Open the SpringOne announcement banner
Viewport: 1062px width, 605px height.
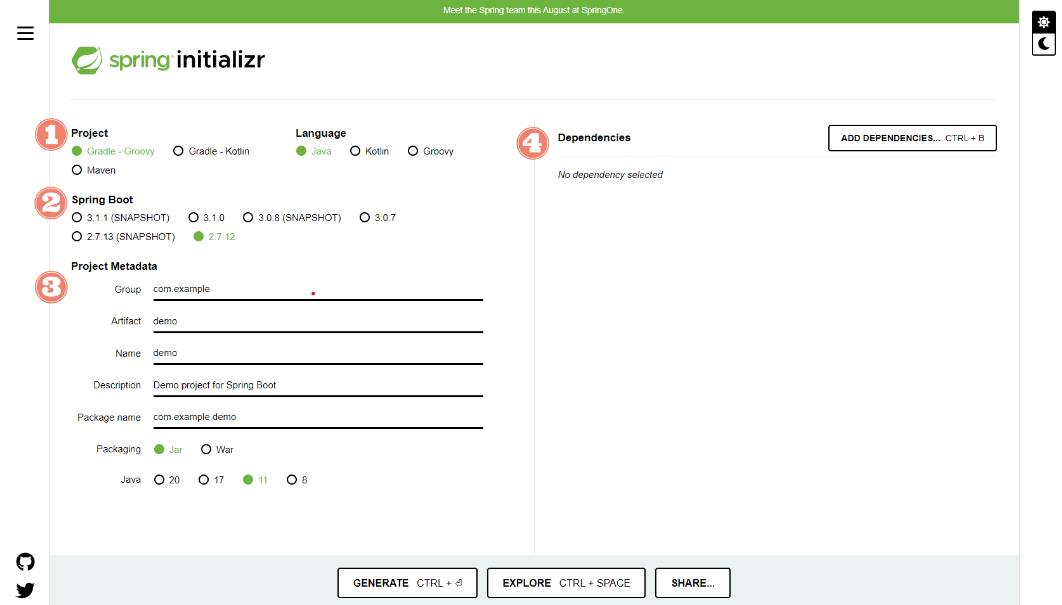(x=534, y=11)
